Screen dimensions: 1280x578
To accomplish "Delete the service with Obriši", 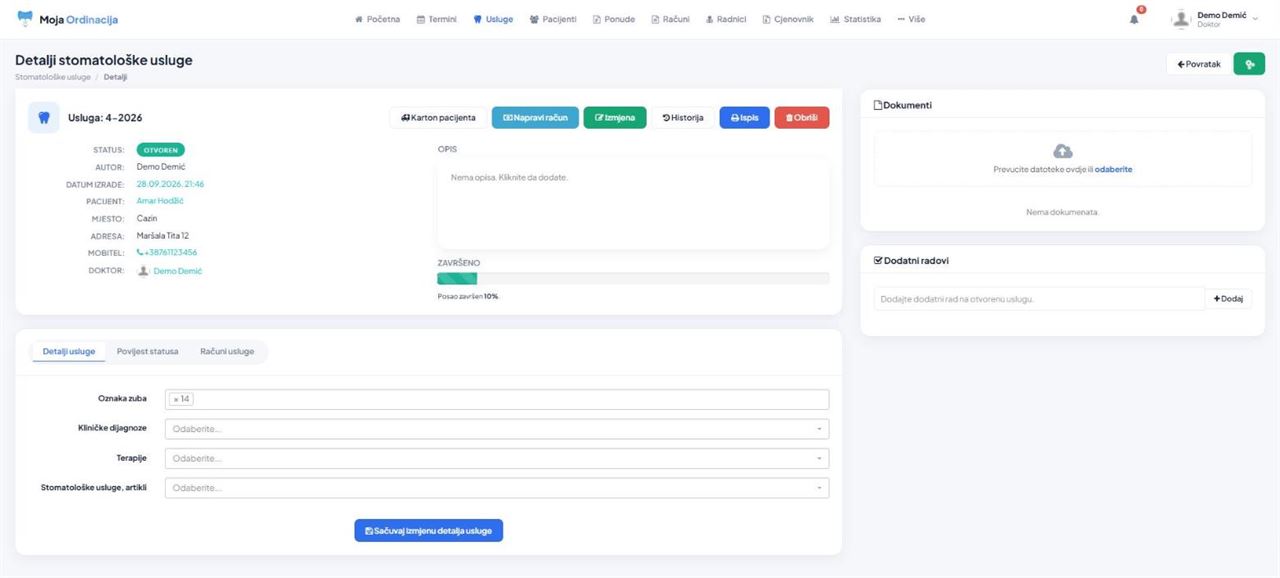I will click(x=802, y=118).
